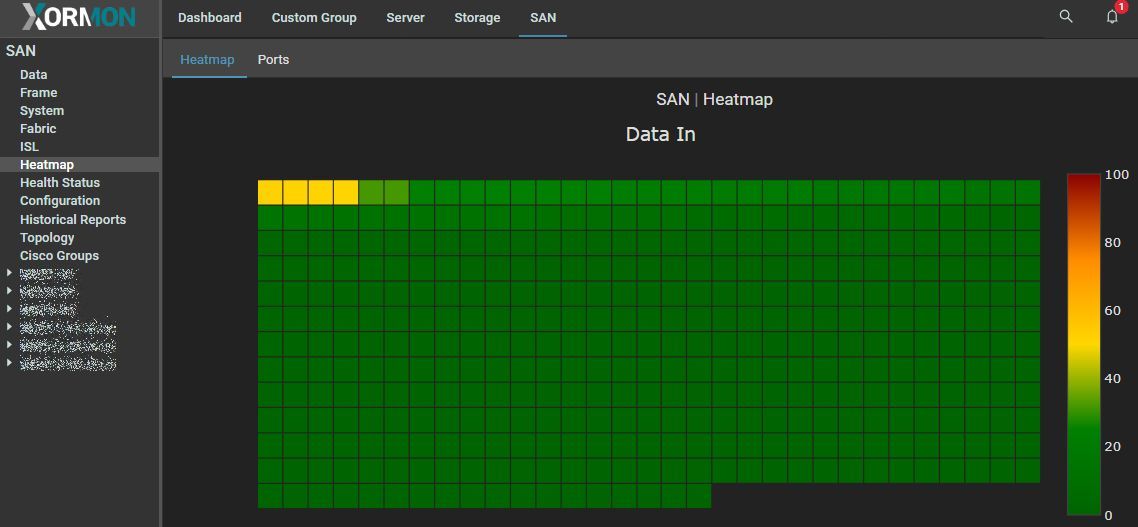The width and height of the screenshot is (1138, 527).
Task: Click the first yellow heatmap cell
Action: [270, 192]
